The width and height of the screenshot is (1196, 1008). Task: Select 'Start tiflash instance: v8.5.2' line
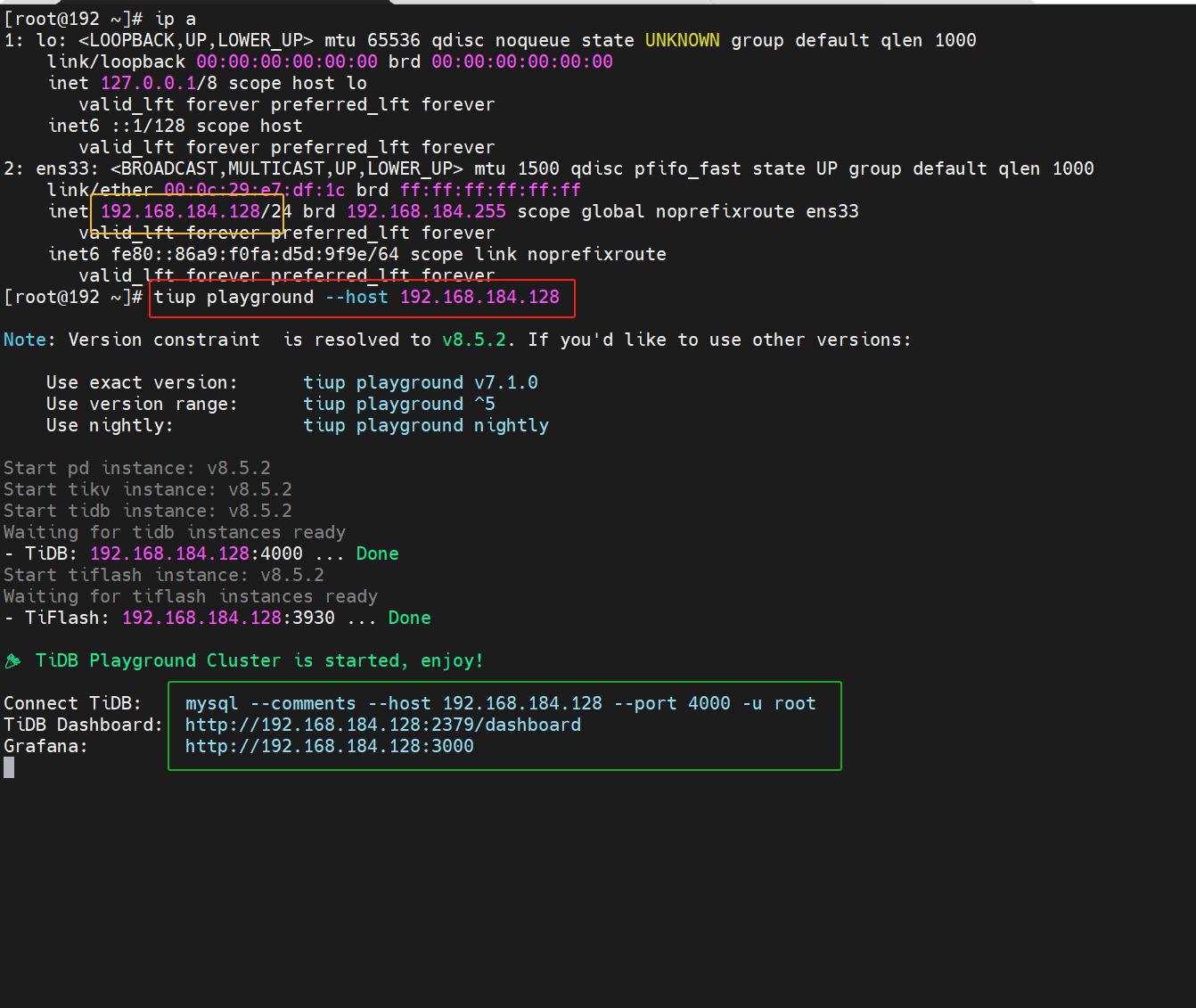[164, 575]
